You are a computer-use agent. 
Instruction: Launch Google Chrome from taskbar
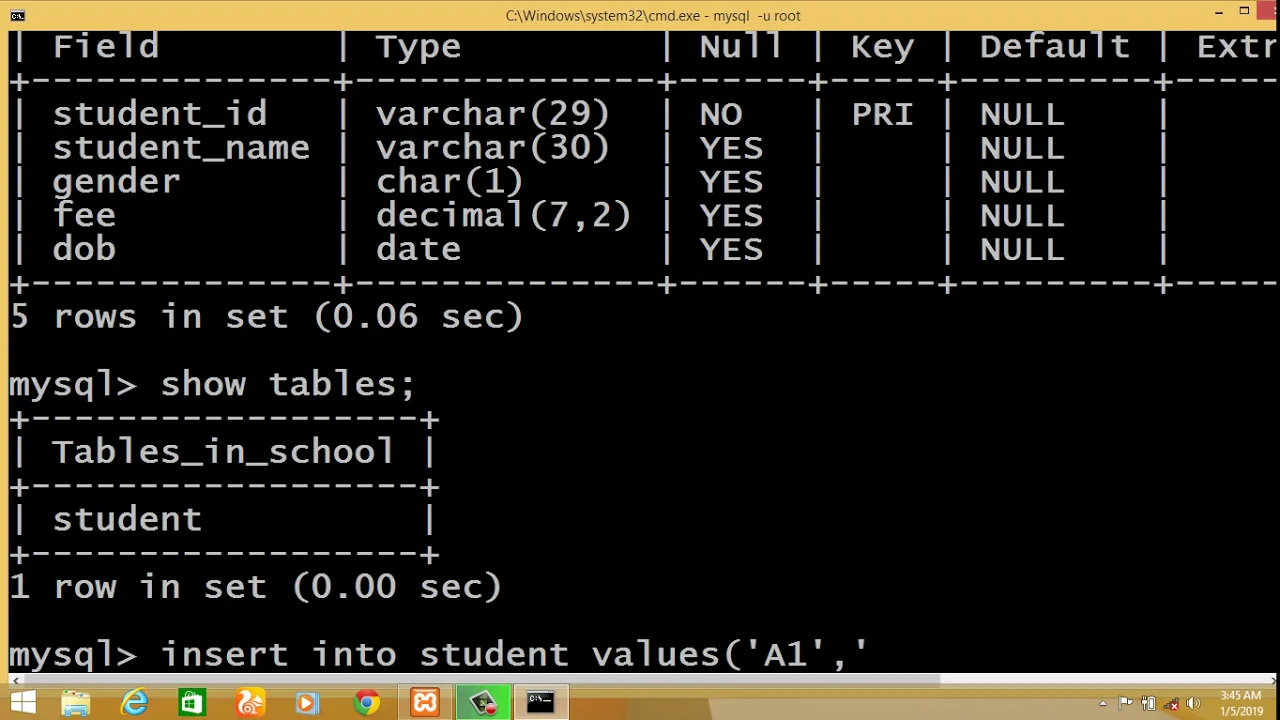pyautogui.click(x=367, y=703)
